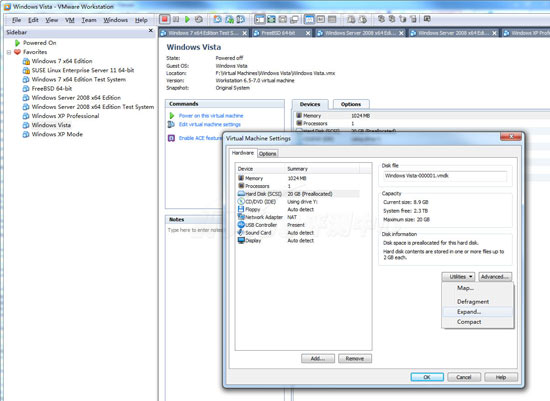The height and width of the screenshot is (401, 550).
Task: Open the Team menu
Action: [89, 20]
